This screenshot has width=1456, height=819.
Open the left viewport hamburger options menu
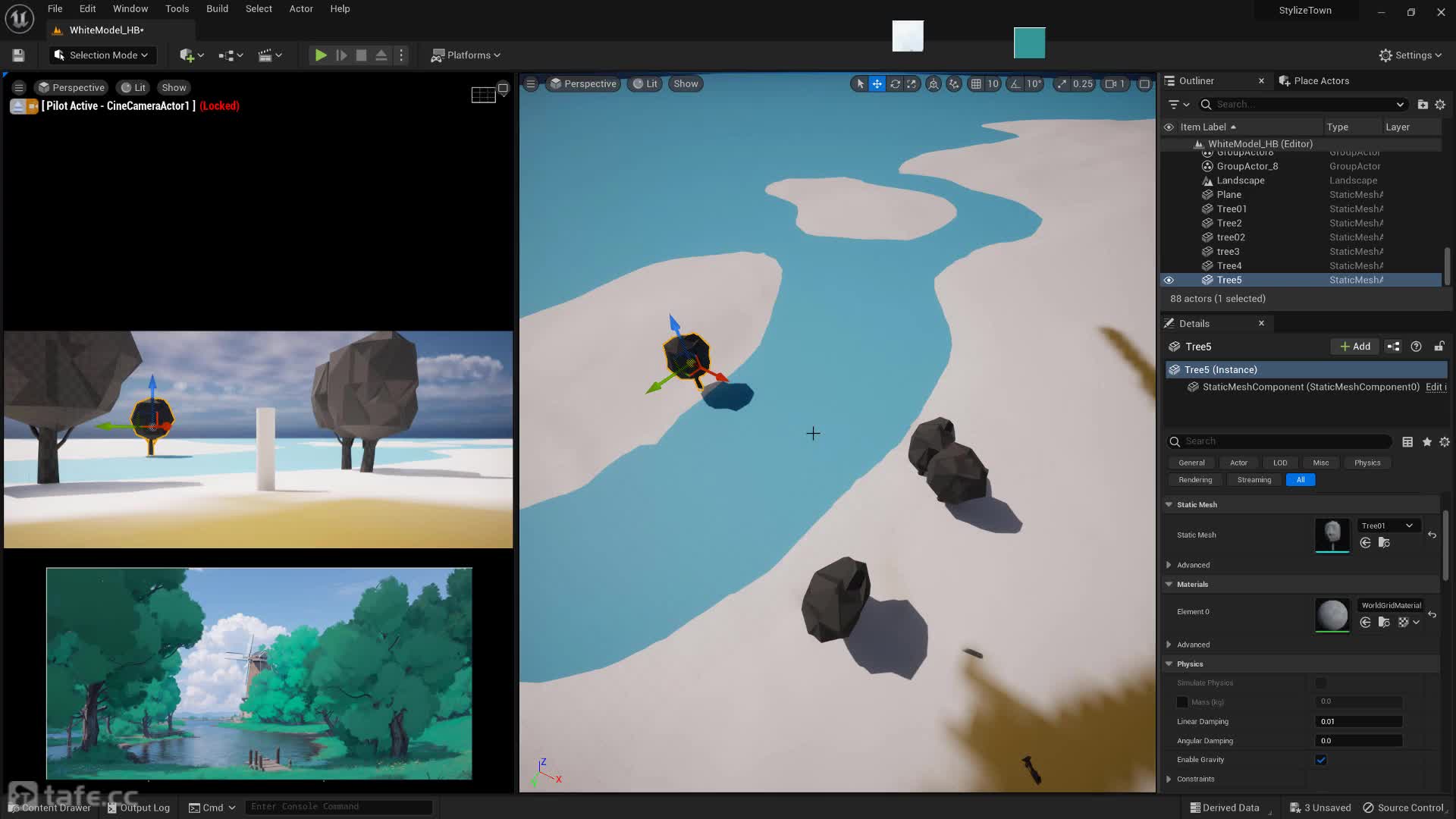19,88
